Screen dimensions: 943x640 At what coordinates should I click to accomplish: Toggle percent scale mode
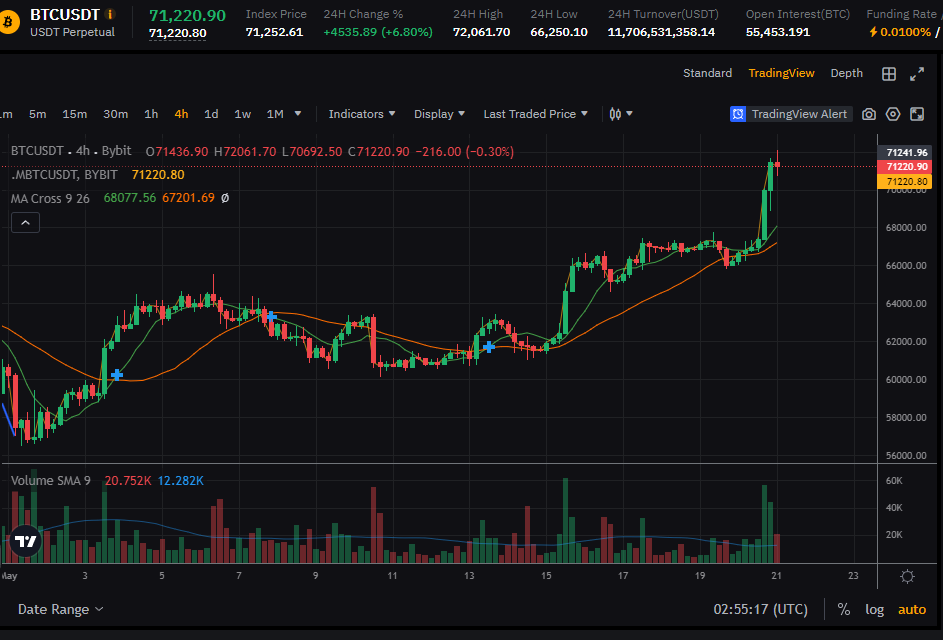844,609
